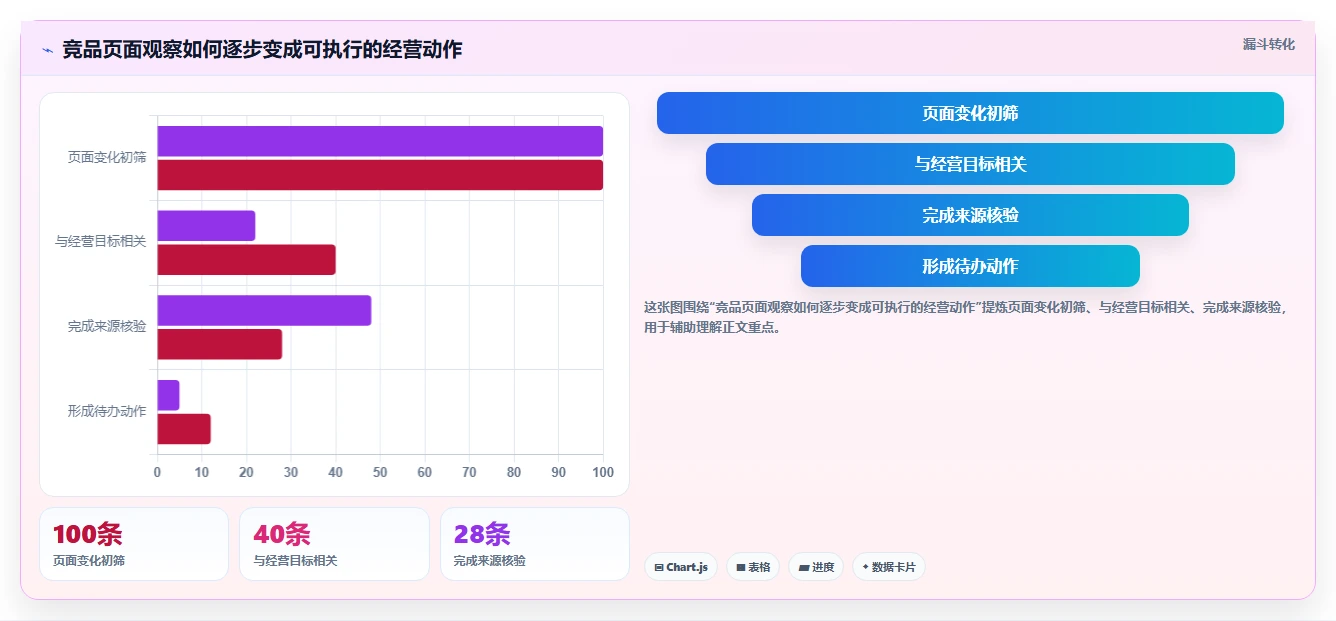Click the 漏斗转化 tag in the header
The width and height of the screenshot is (1336, 621).
1268,44
